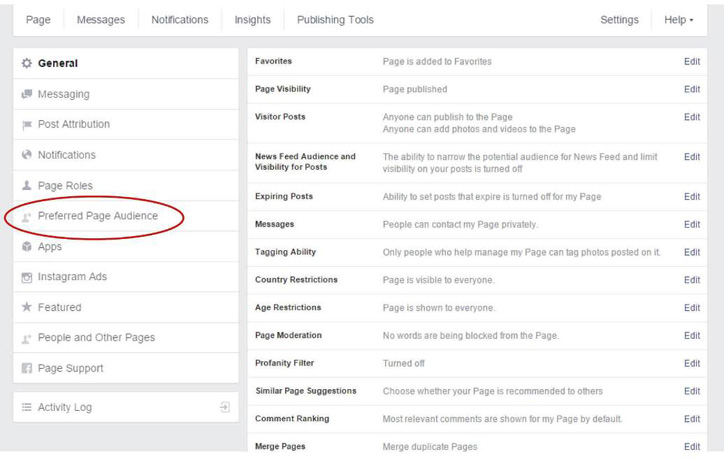Click the Activity Log exit arrow icon
Viewport: 724px width, 459px height.
tap(225, 407)
